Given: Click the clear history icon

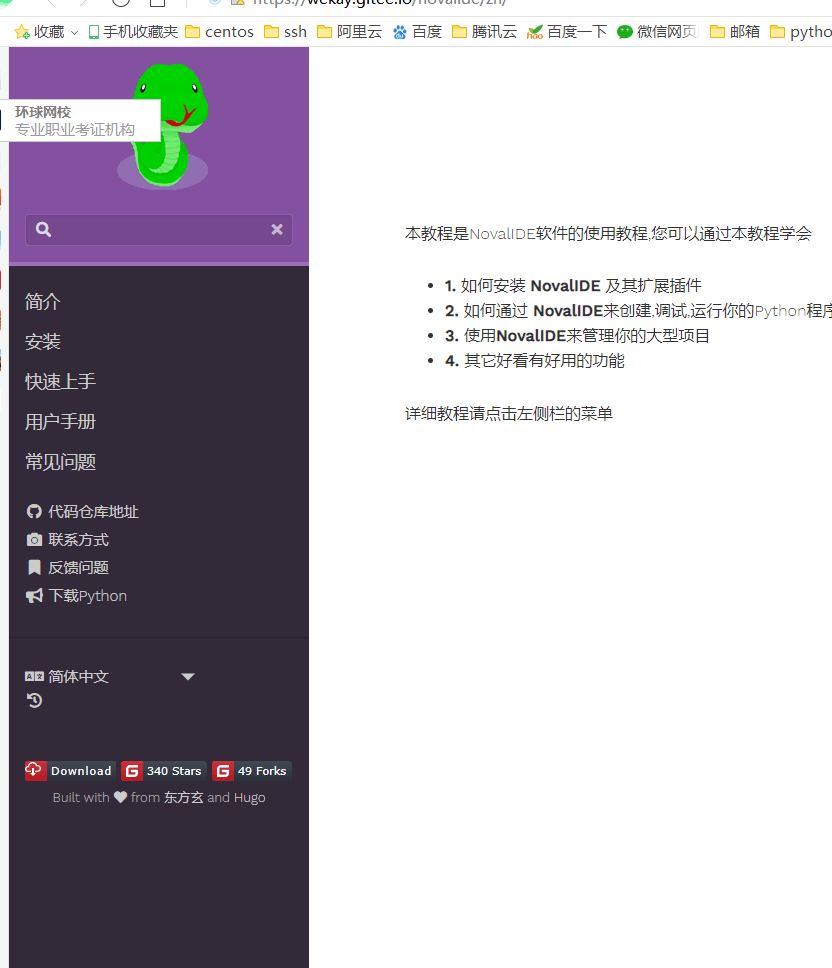Looking at the screenshot, I should [35, 701].
